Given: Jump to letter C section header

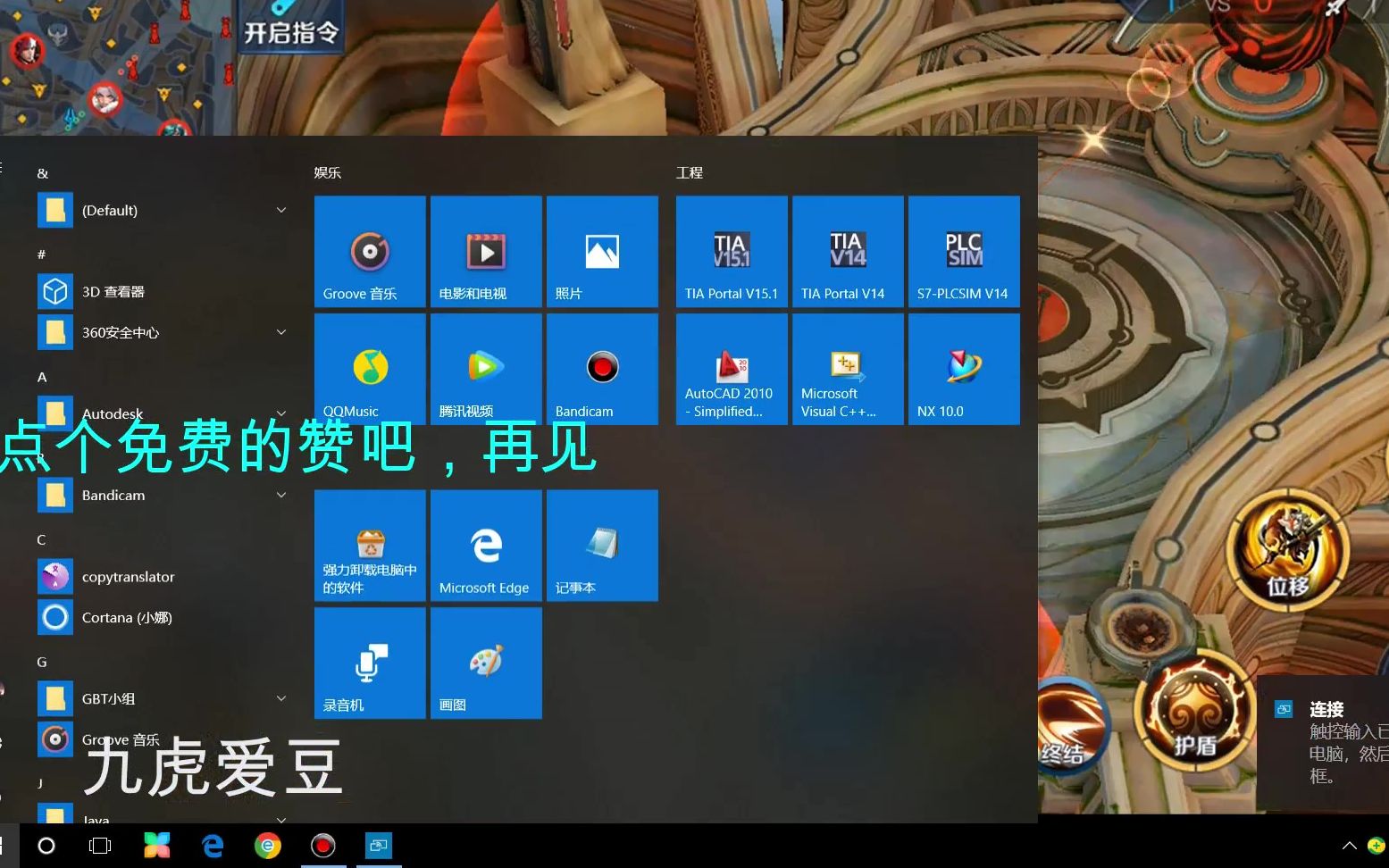Looking at the screenshot, I should 41,539.
